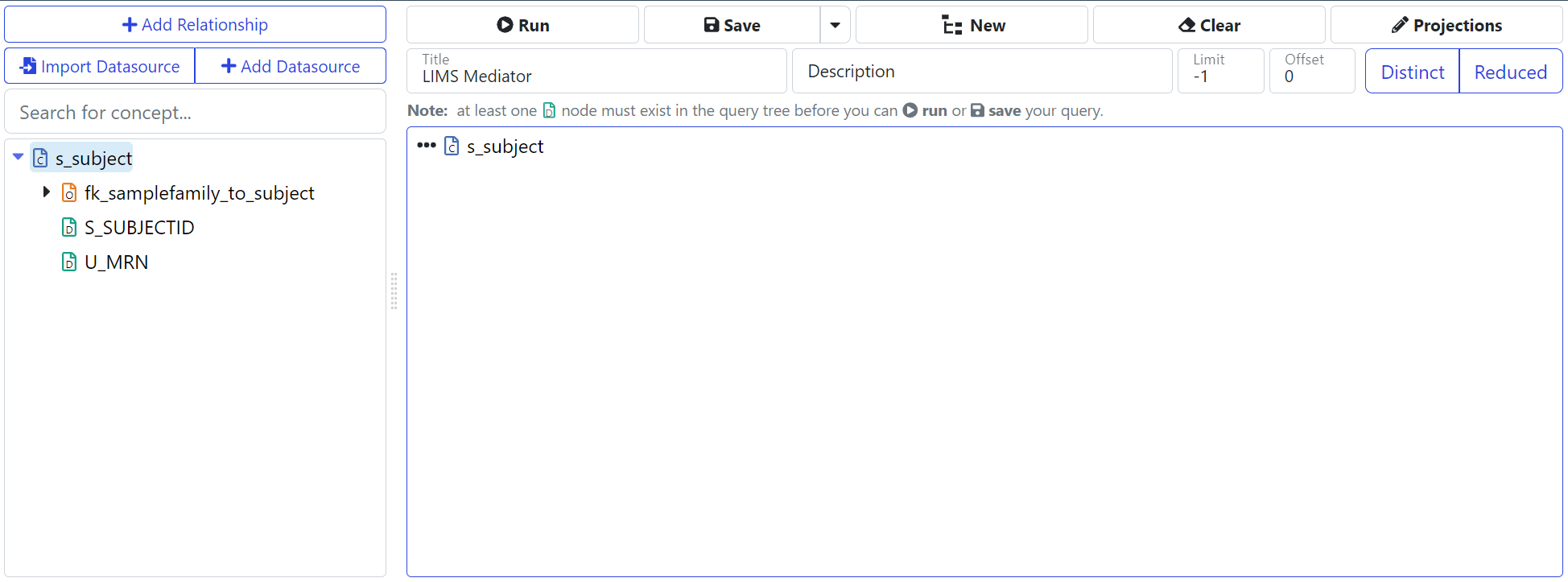
Task: Save the current query
Action: click(x=732, y=25)
